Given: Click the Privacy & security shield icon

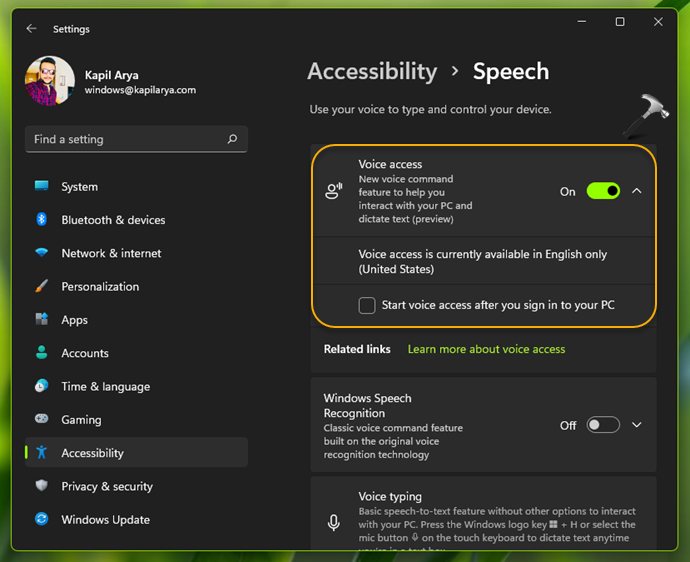Looking at the screenshot, I should pos(42,486).
